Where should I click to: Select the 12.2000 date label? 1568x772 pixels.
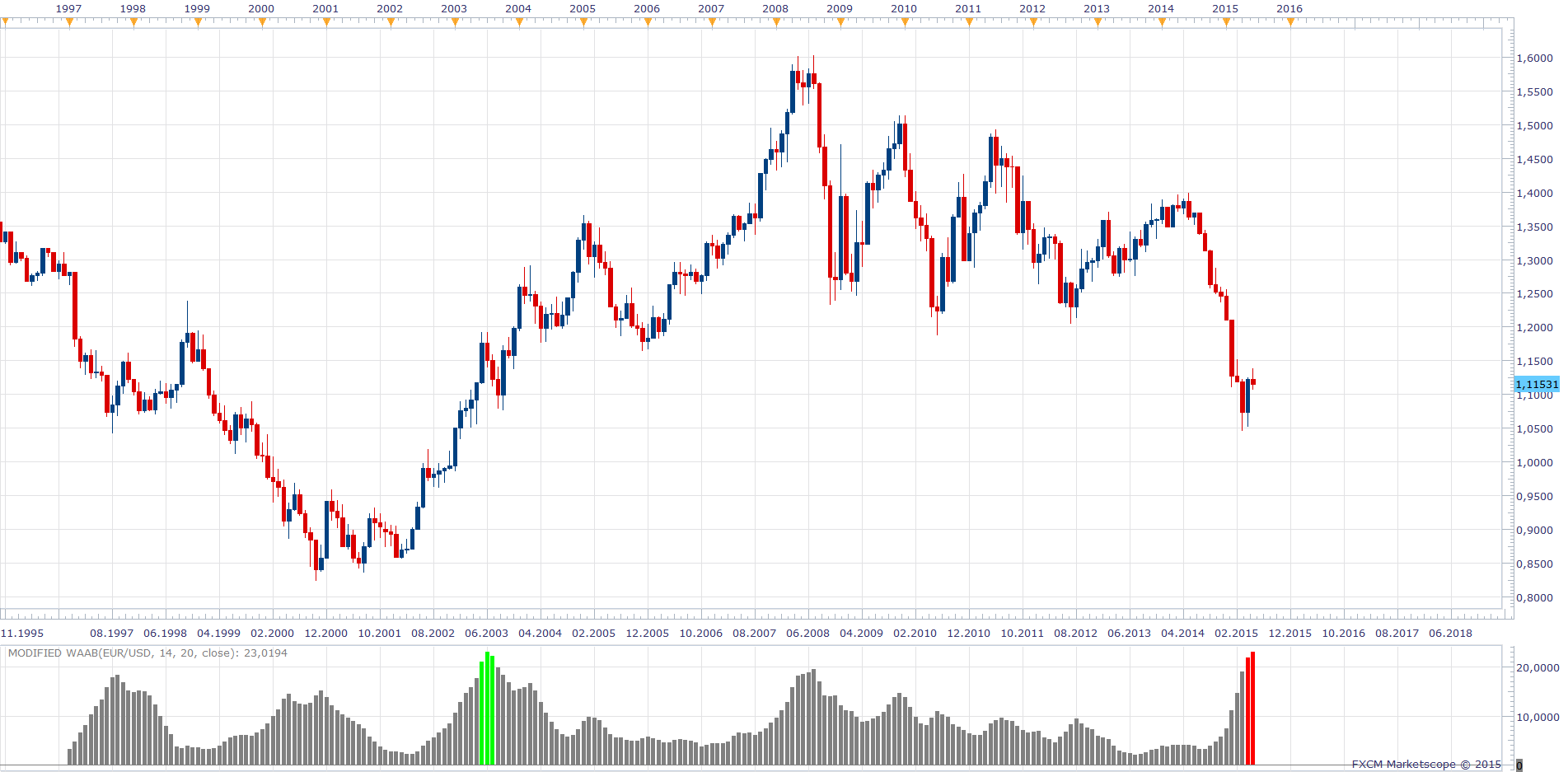[x=326, y=634]
